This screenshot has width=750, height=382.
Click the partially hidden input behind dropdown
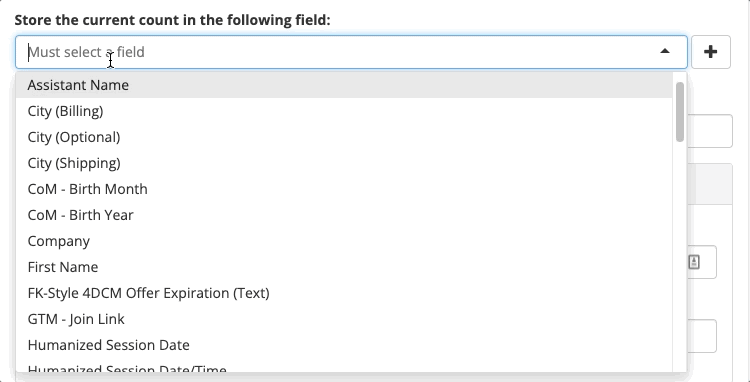710,131
